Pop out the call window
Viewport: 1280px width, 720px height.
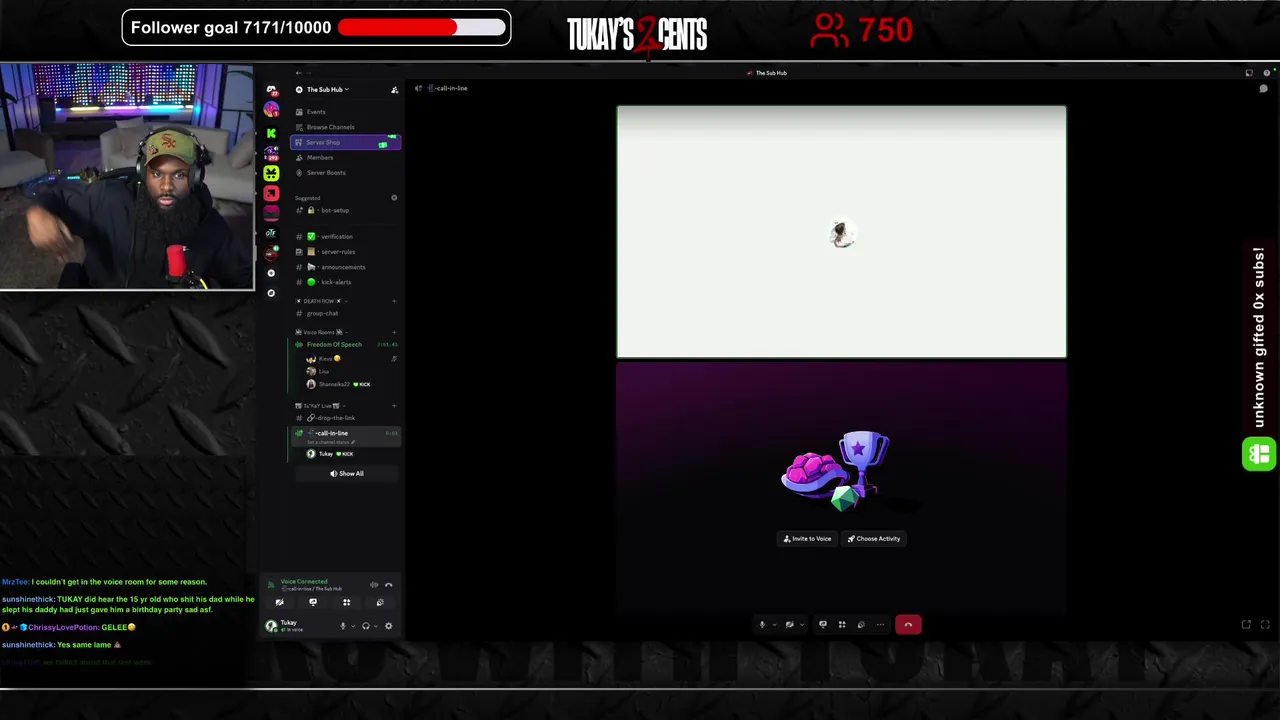[x=1246, y=625]
